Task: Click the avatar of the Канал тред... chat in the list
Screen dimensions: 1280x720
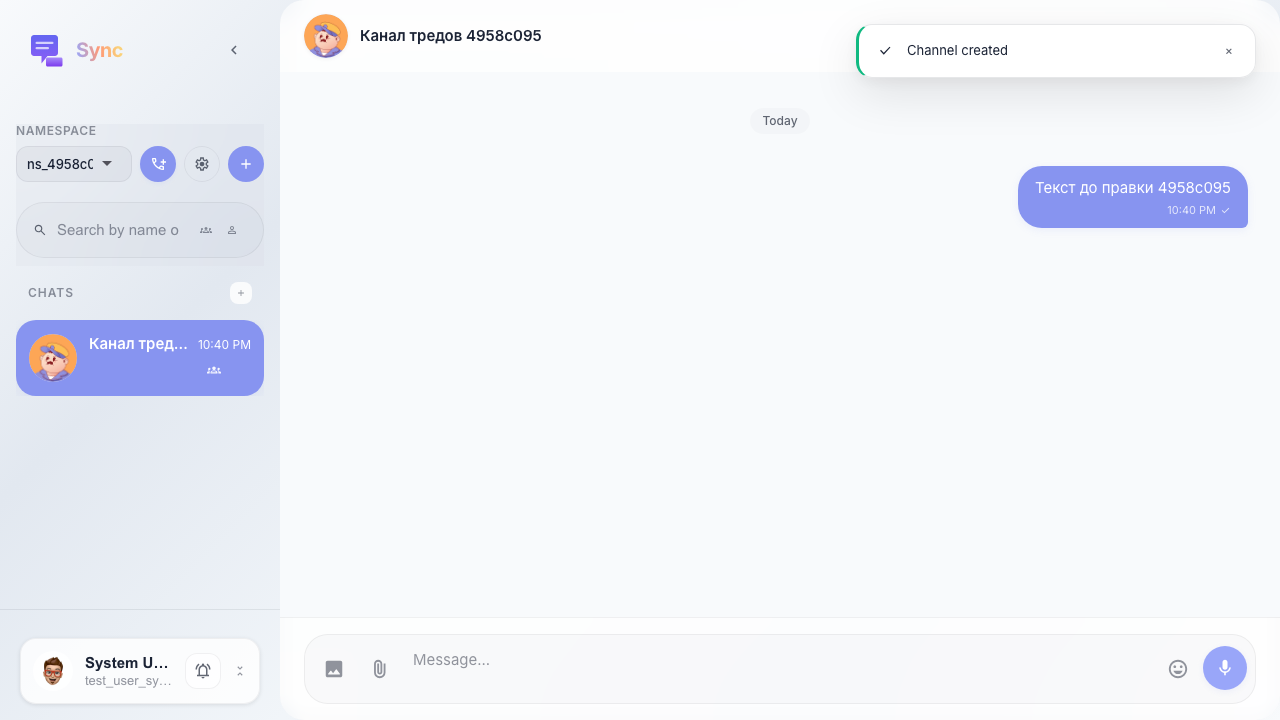Action: click(x=53, y=358)
